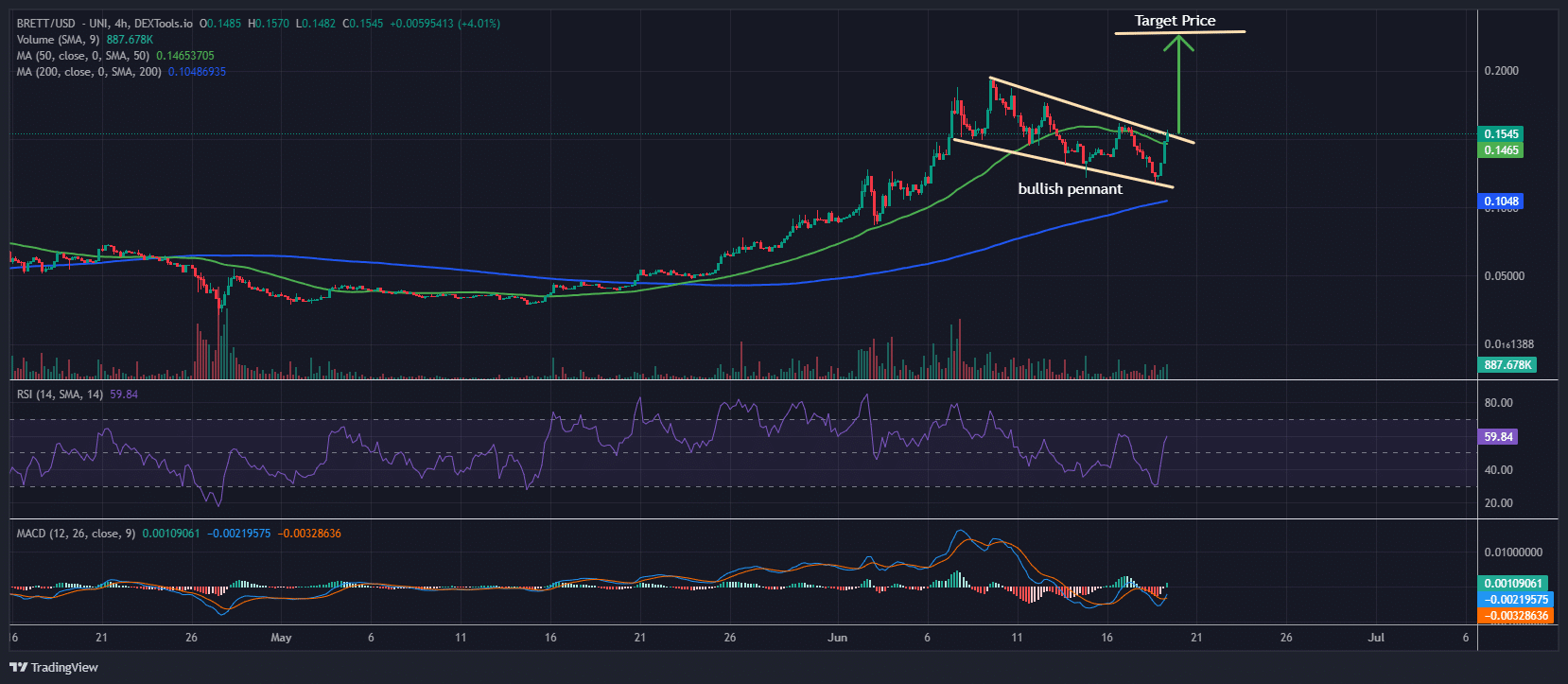Click the 0.1545 current price tag
This screenshot has width=1568, height=684.
1501,134
